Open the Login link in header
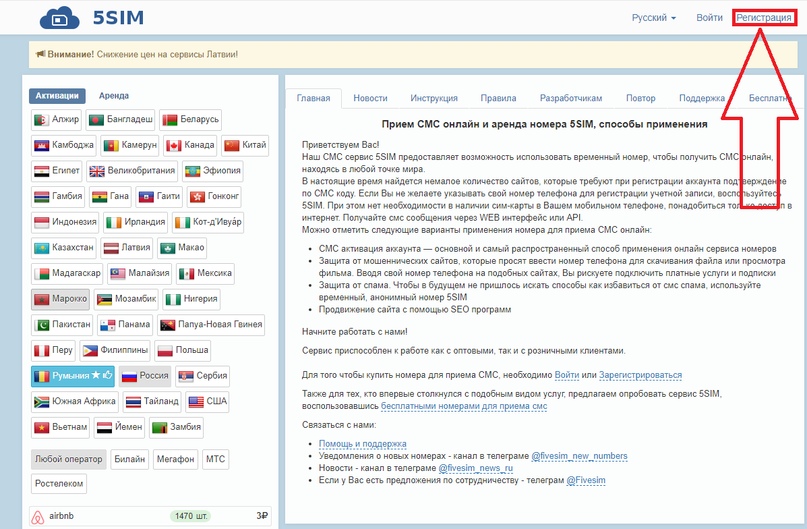The image size is (807, 529). (x=709, y=18)
